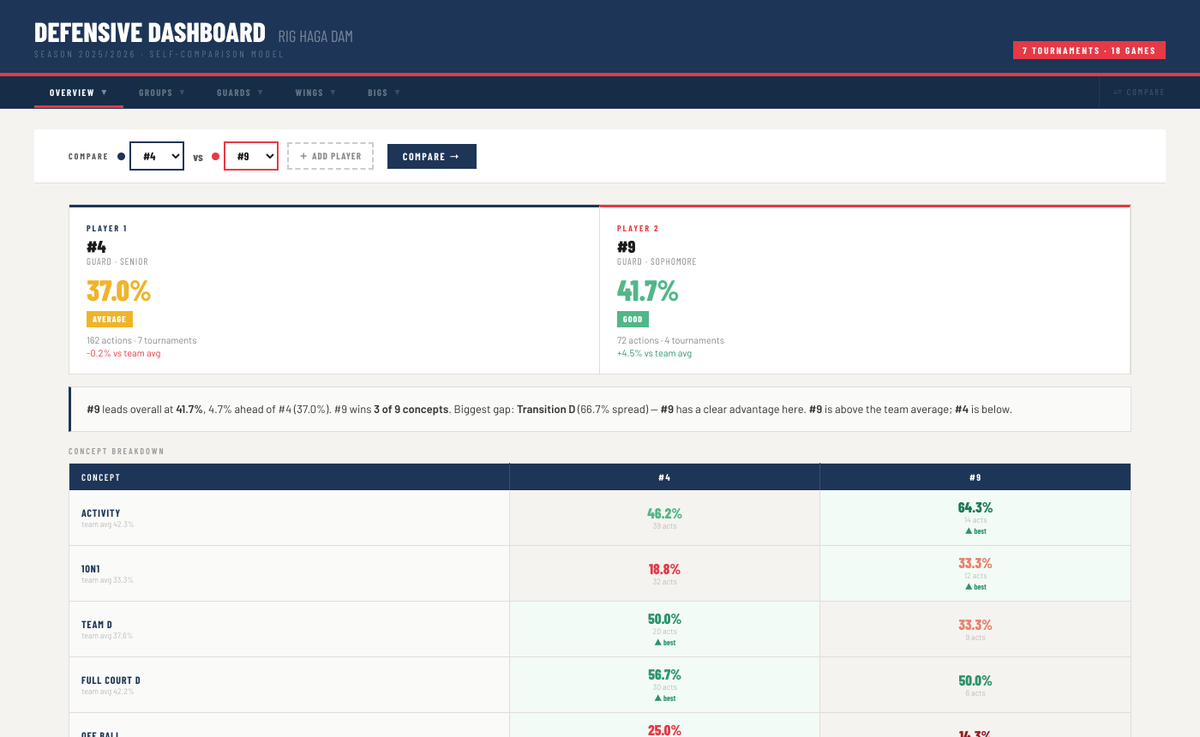Click the red dot beside #9 selector
Screen dimensions: 1200x737
click(x=215, y=156)
